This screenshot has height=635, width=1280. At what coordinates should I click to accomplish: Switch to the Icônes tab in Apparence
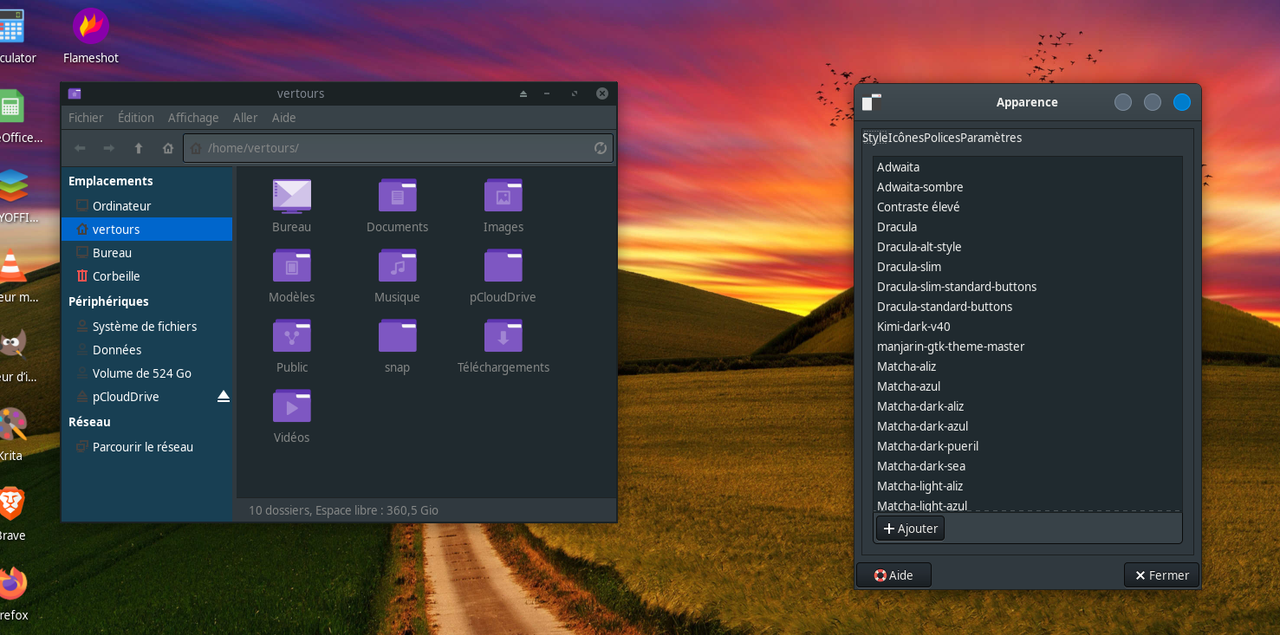pos(906,138)
